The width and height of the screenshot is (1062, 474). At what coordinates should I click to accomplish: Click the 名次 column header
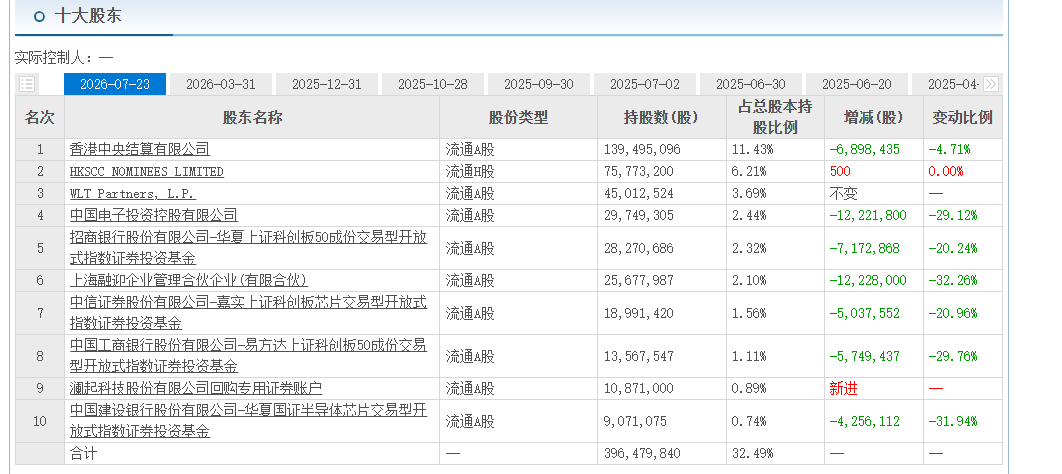click(39, 117)
